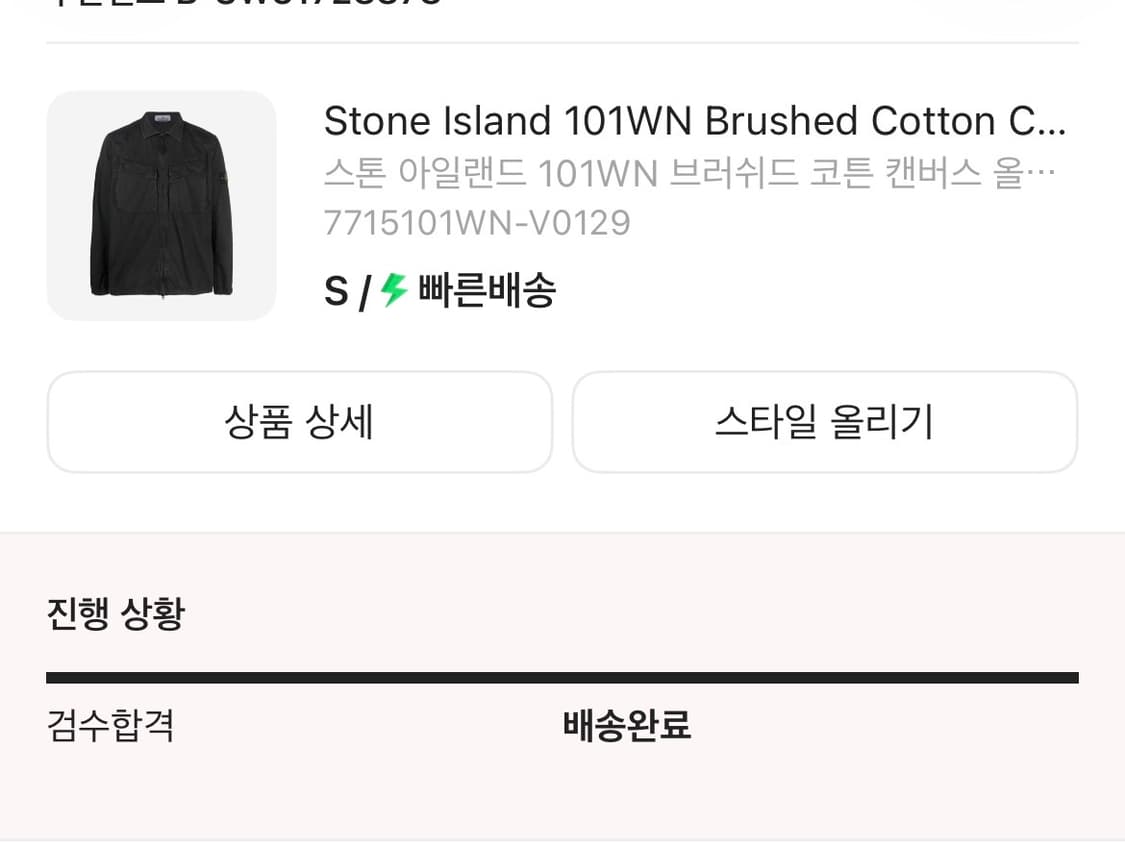Select the 배송완료 delivery complete status
1125x847 pixels.
(627, 725)
